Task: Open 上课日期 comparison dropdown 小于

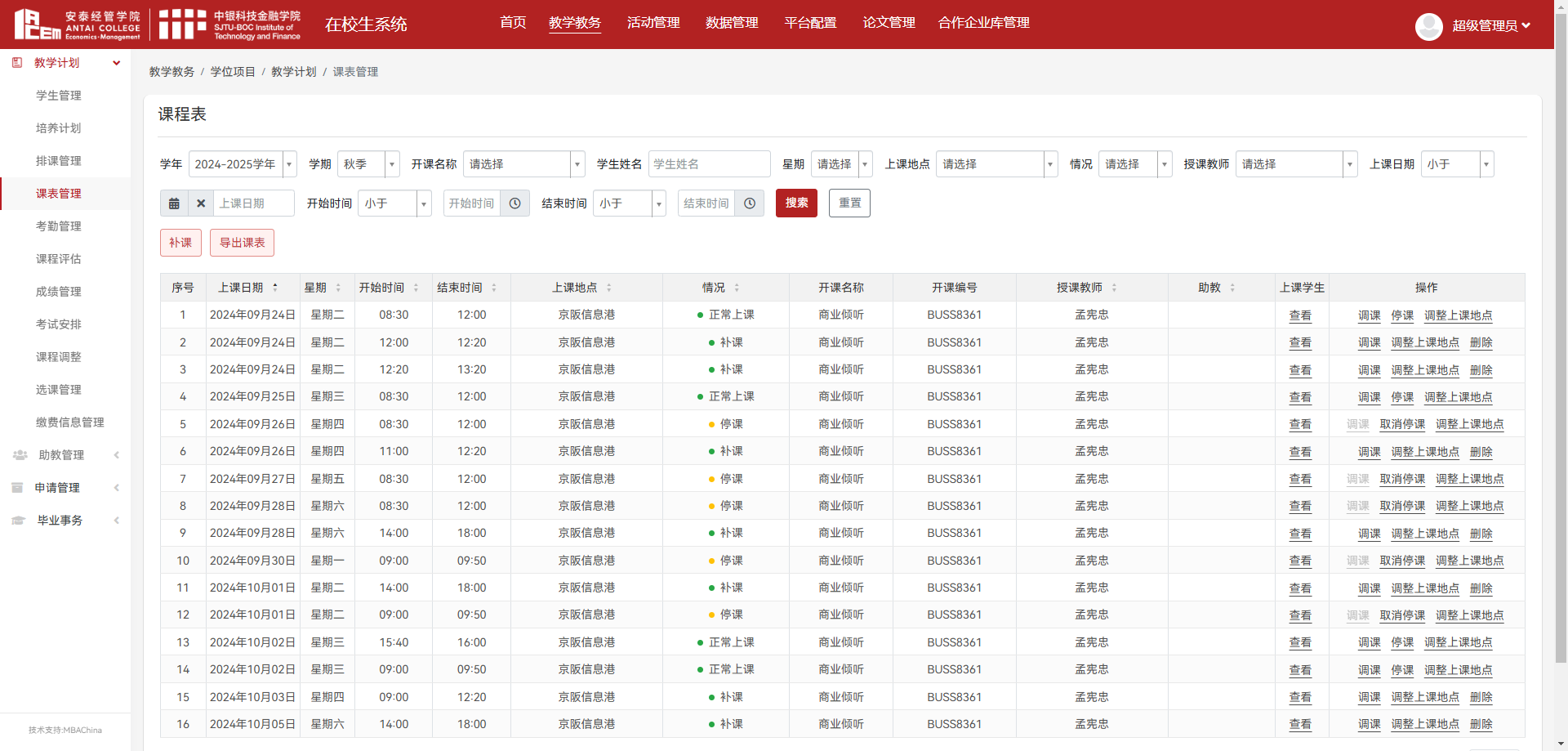Action: pos(1458,164)
